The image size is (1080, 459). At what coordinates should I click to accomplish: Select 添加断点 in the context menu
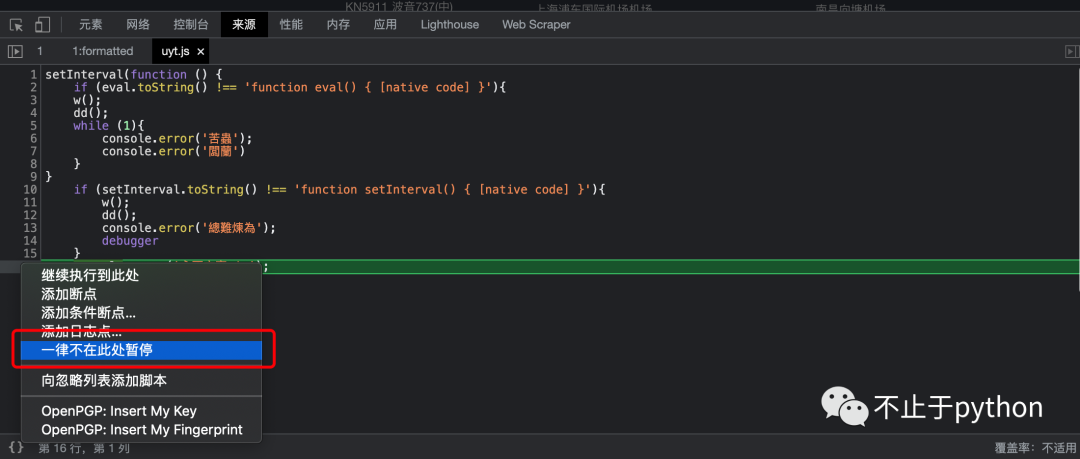click(x=69, y=294)
